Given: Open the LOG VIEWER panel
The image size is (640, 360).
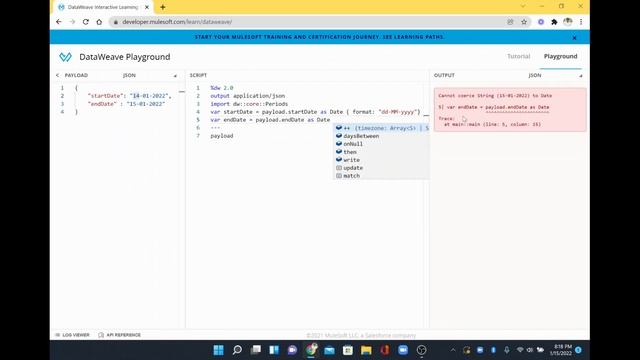Looking at the screenshot, I should click(x=72, y=335).
